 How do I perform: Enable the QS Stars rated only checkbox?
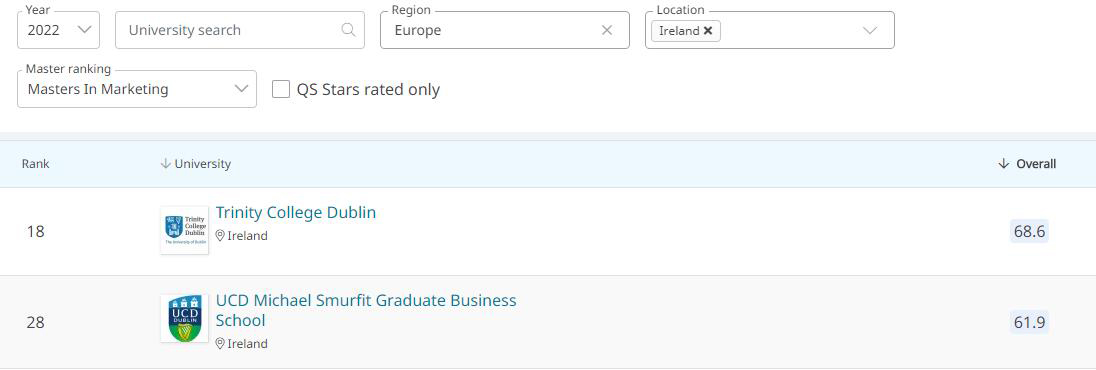pos(281,90)
